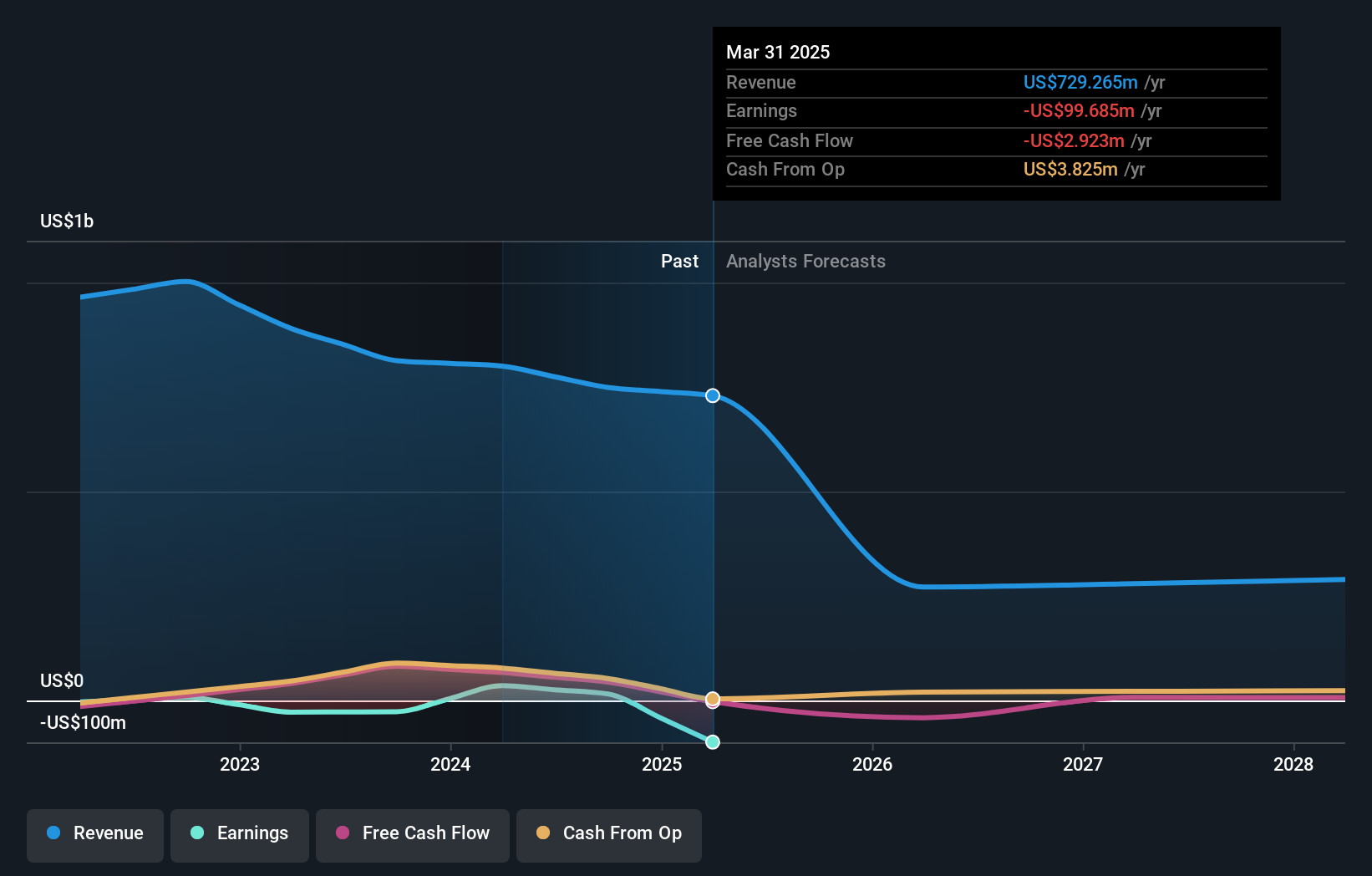Expand the Analysts Forecasts section
The image size is (1372, 876).
tap(805, 261)
